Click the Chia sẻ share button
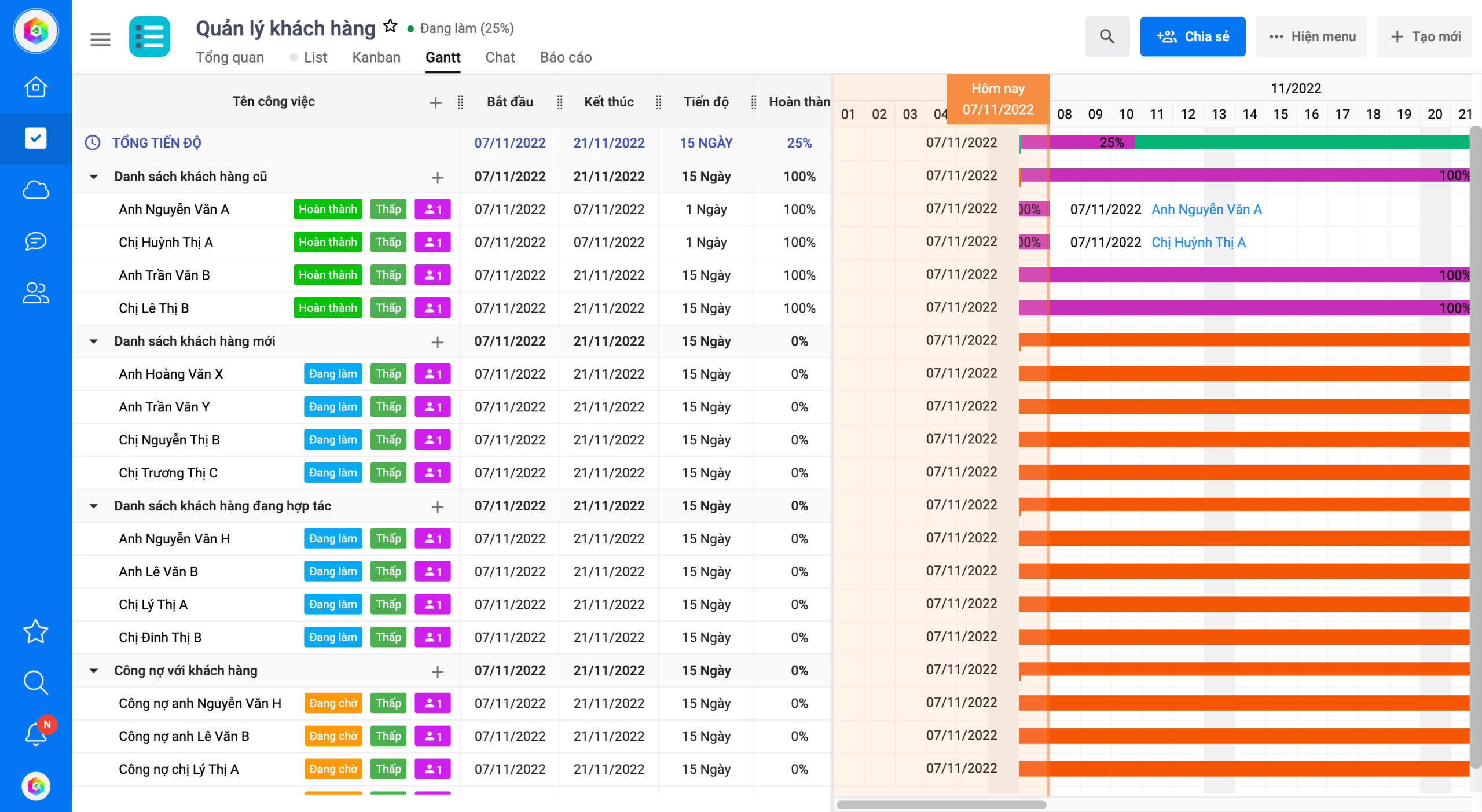1482x812 pixels. tap(1193, 36)
